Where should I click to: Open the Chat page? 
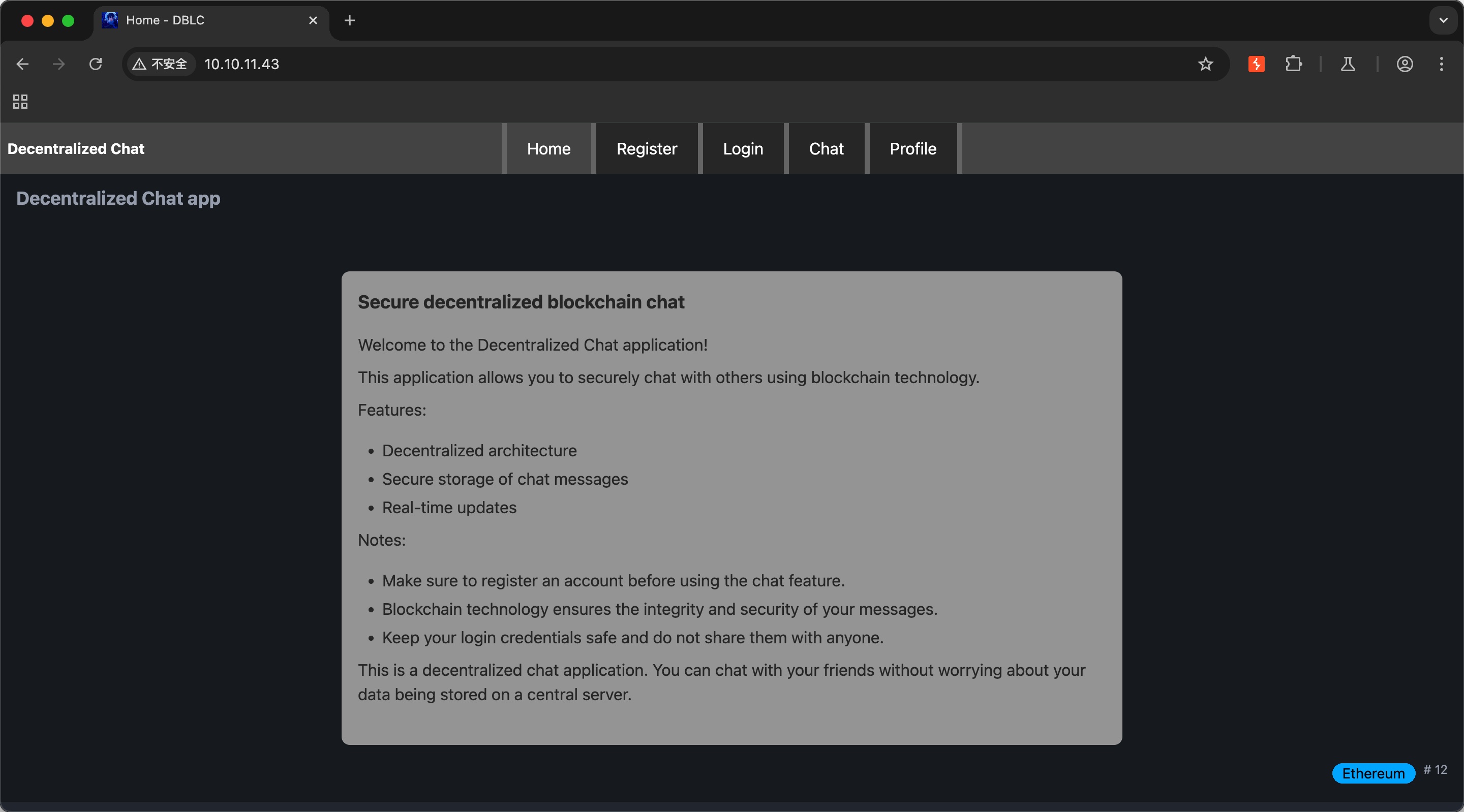pos(827,149)
